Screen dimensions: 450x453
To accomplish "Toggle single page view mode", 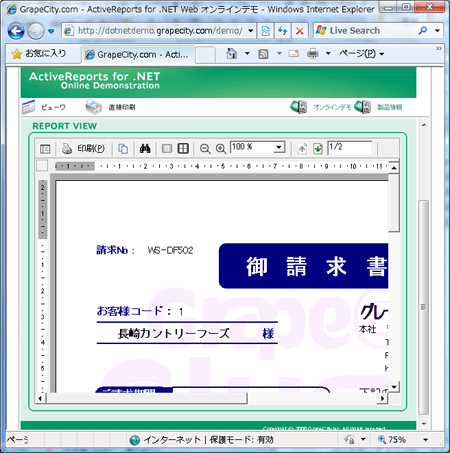I will pos(167,148).
